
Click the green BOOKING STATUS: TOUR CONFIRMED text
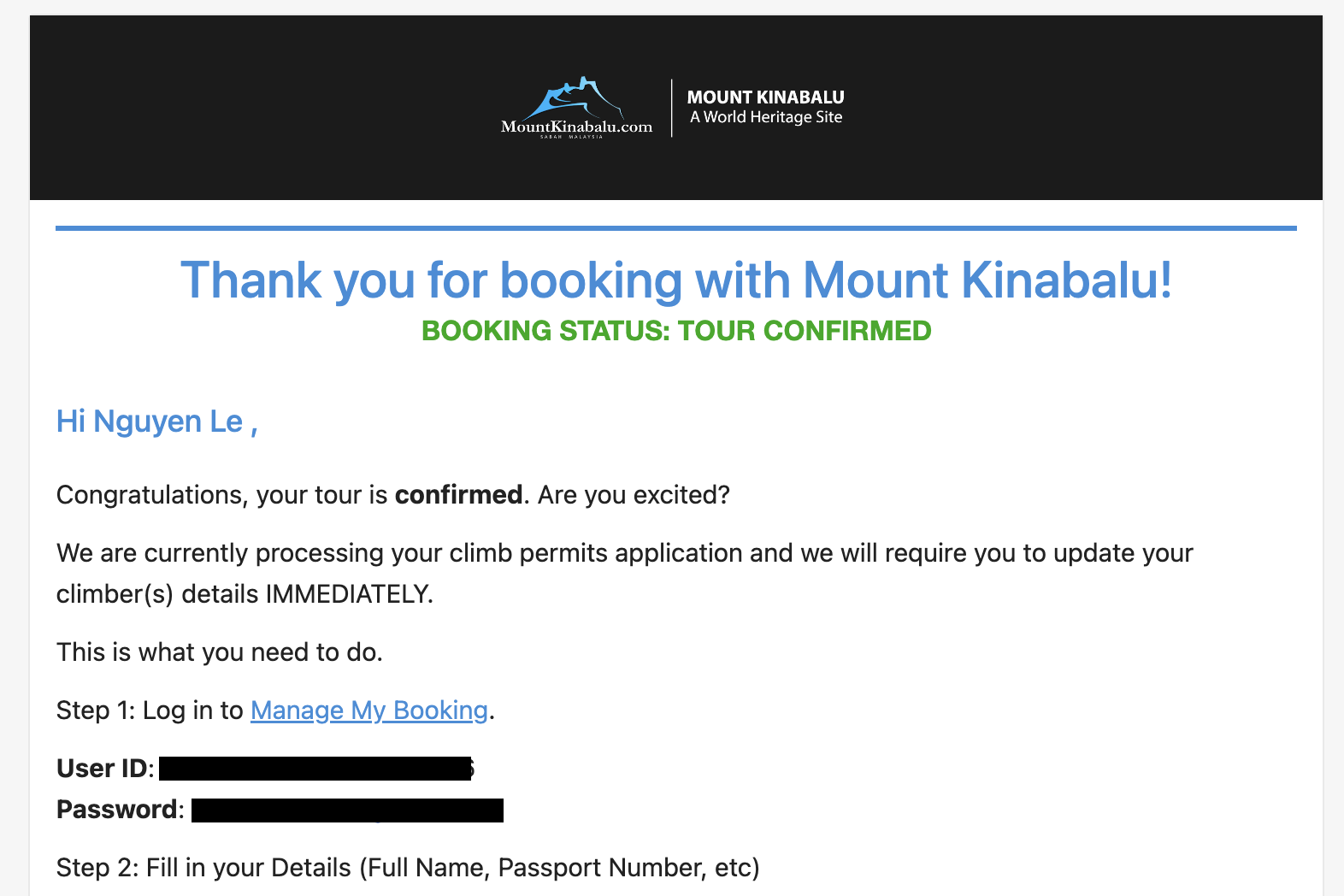675,331
